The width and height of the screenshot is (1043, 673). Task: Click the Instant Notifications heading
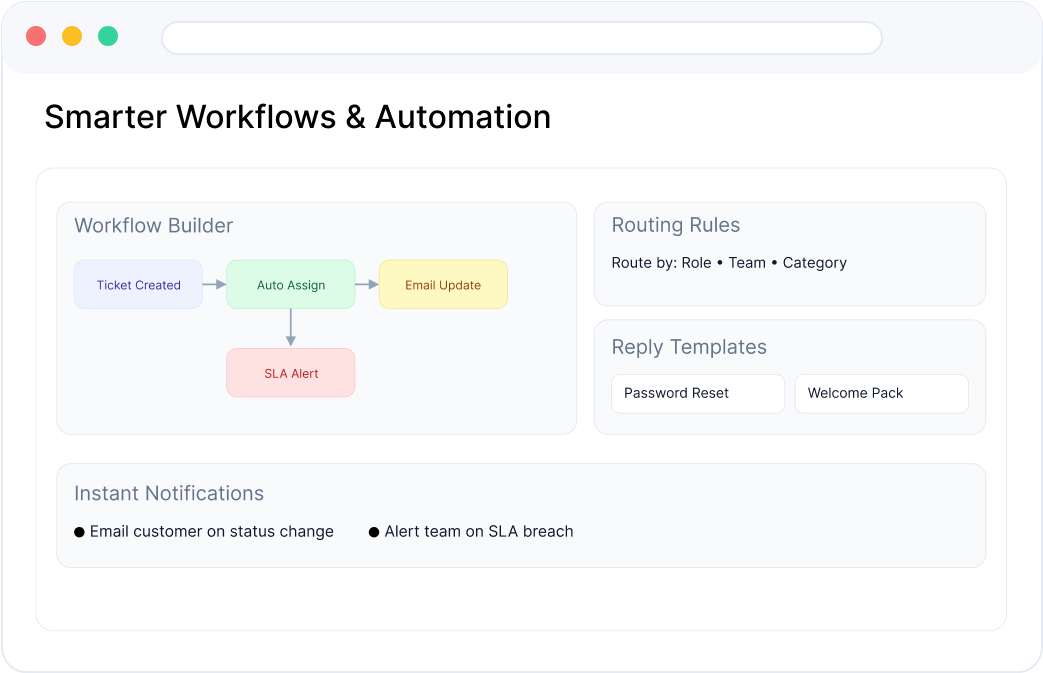[x=169, y=493]
